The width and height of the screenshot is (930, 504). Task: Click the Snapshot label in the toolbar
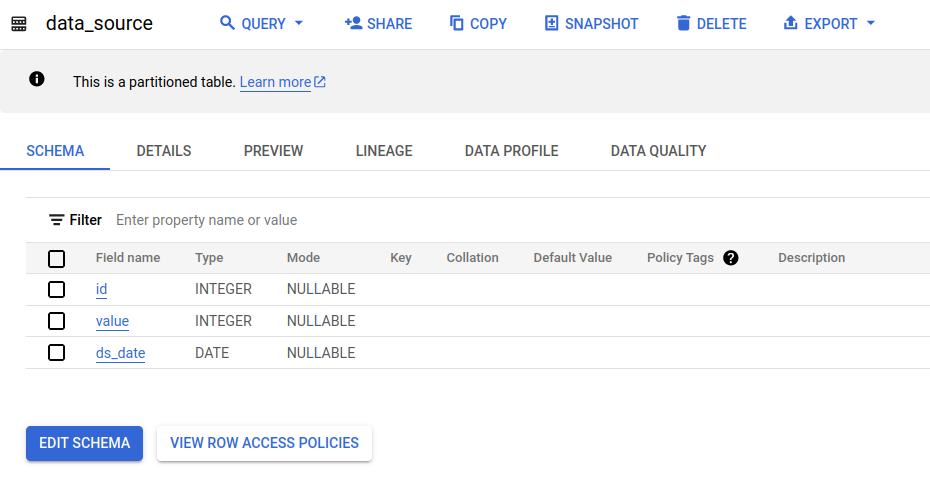coord(601,24)
